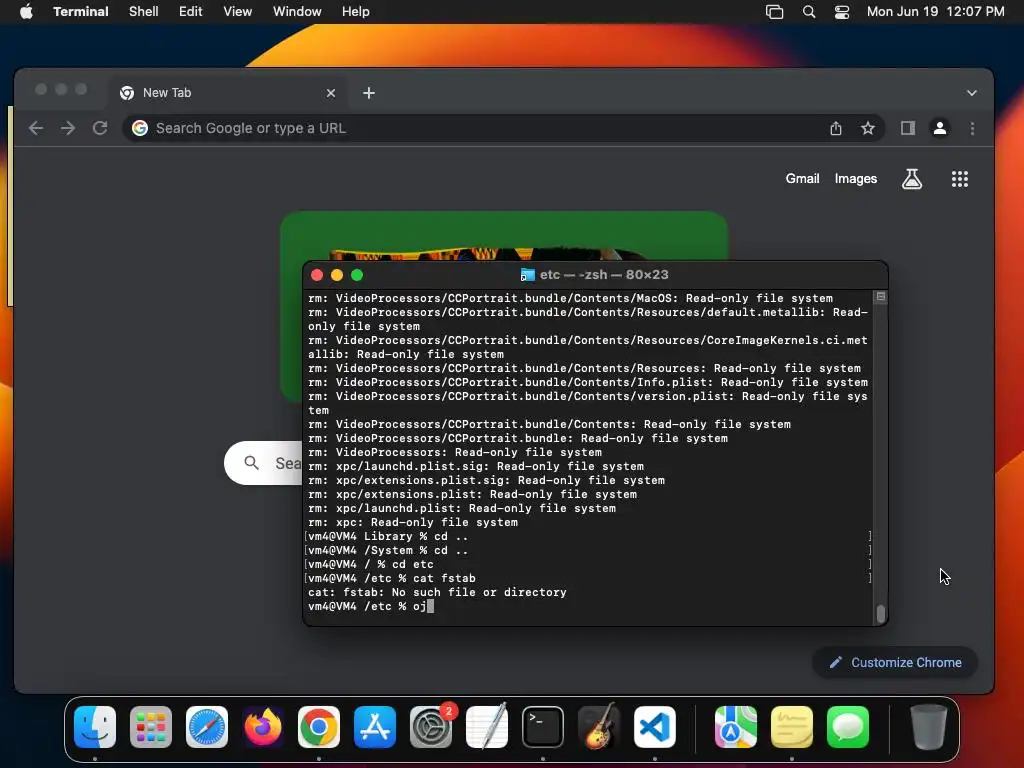1024x768 pixels.
Task: Click the Terminal scrollbar thumb
Action: 880,613
